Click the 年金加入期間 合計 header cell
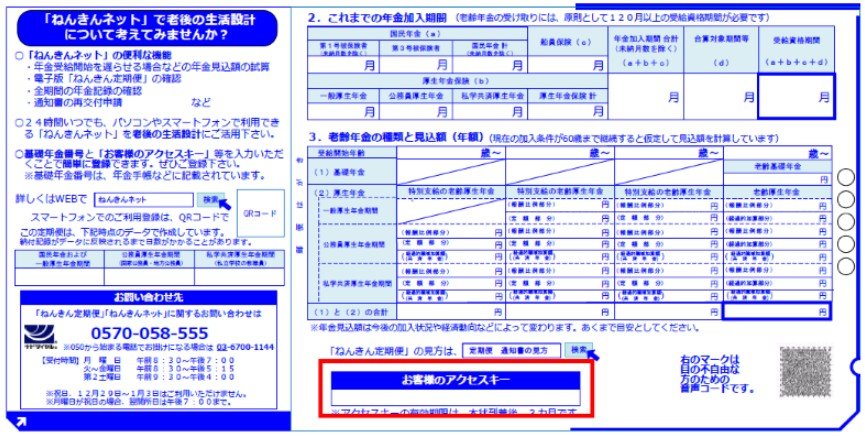The image size is (865, 436). click(646, 50)
